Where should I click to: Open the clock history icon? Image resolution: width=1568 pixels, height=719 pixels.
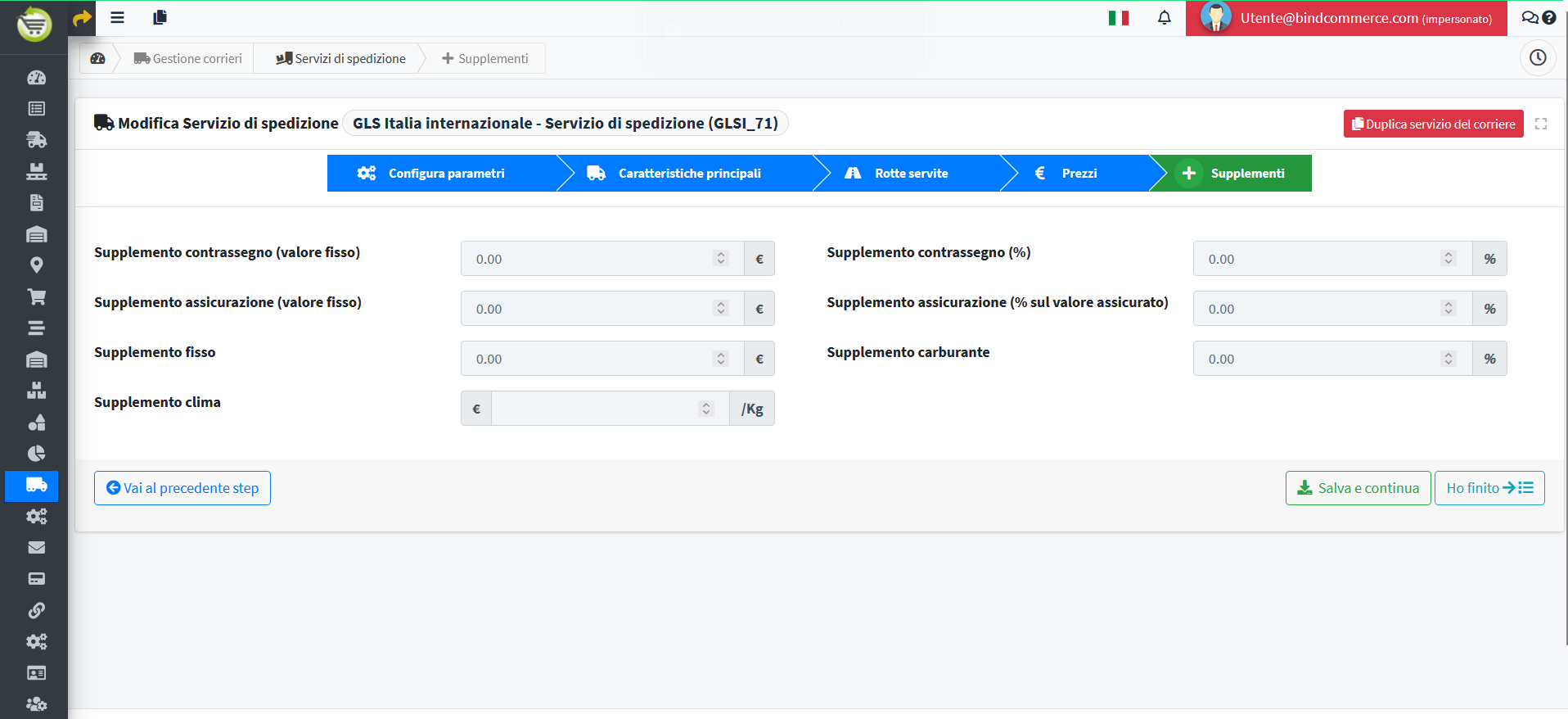[1538, 58]
